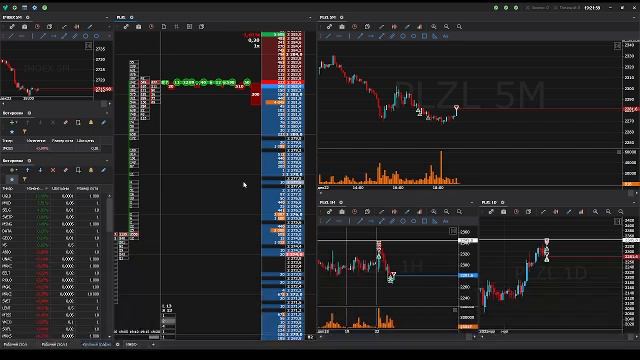Switch to second workspace tab at bottom
This screenshot has width=640, height=360.
[54, 344]
